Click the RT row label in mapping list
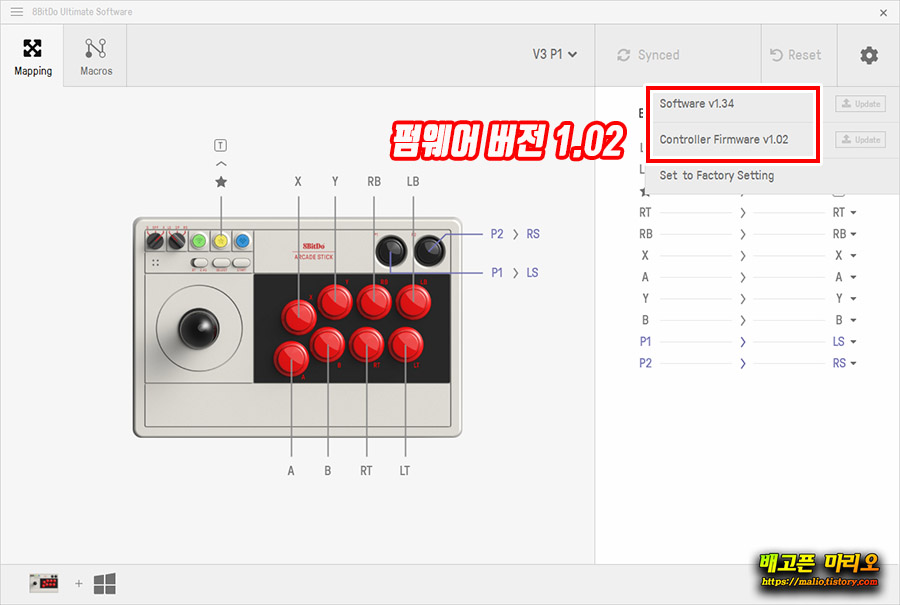The height and width of the screenshot is (605, 900). tap(645, 212)
